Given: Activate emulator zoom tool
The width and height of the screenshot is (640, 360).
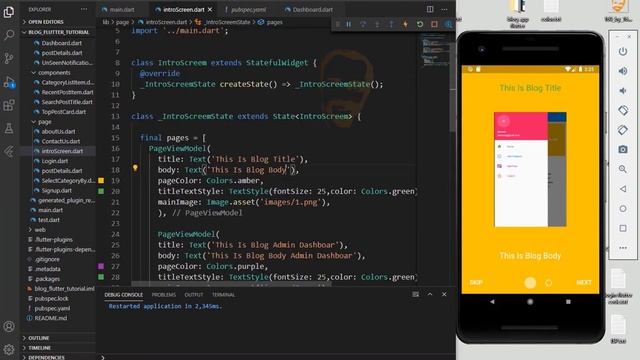Looking at the screenshot, I should (x=622, y=169).
